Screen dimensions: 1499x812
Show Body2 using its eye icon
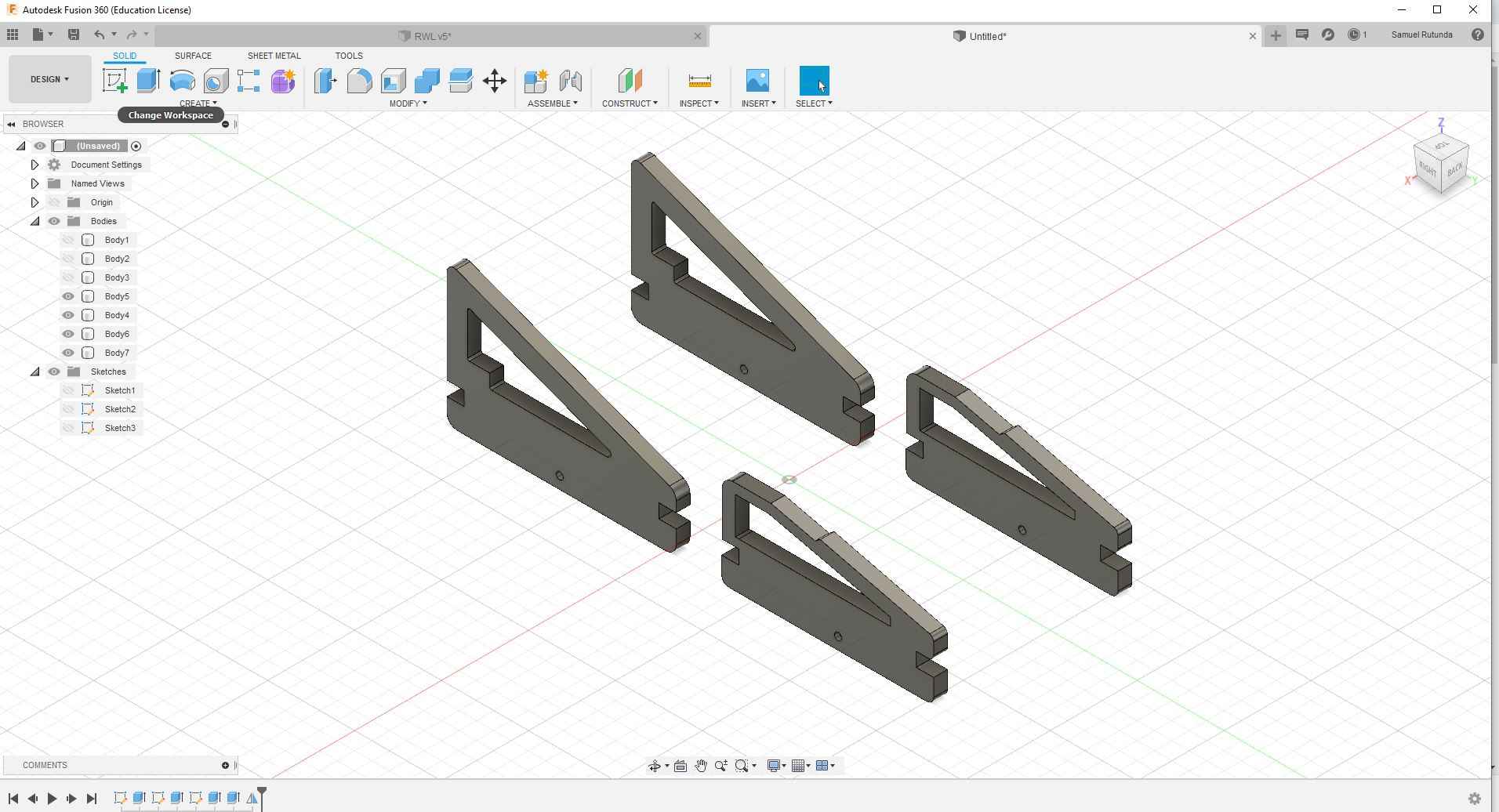click(x=68, y=259)
